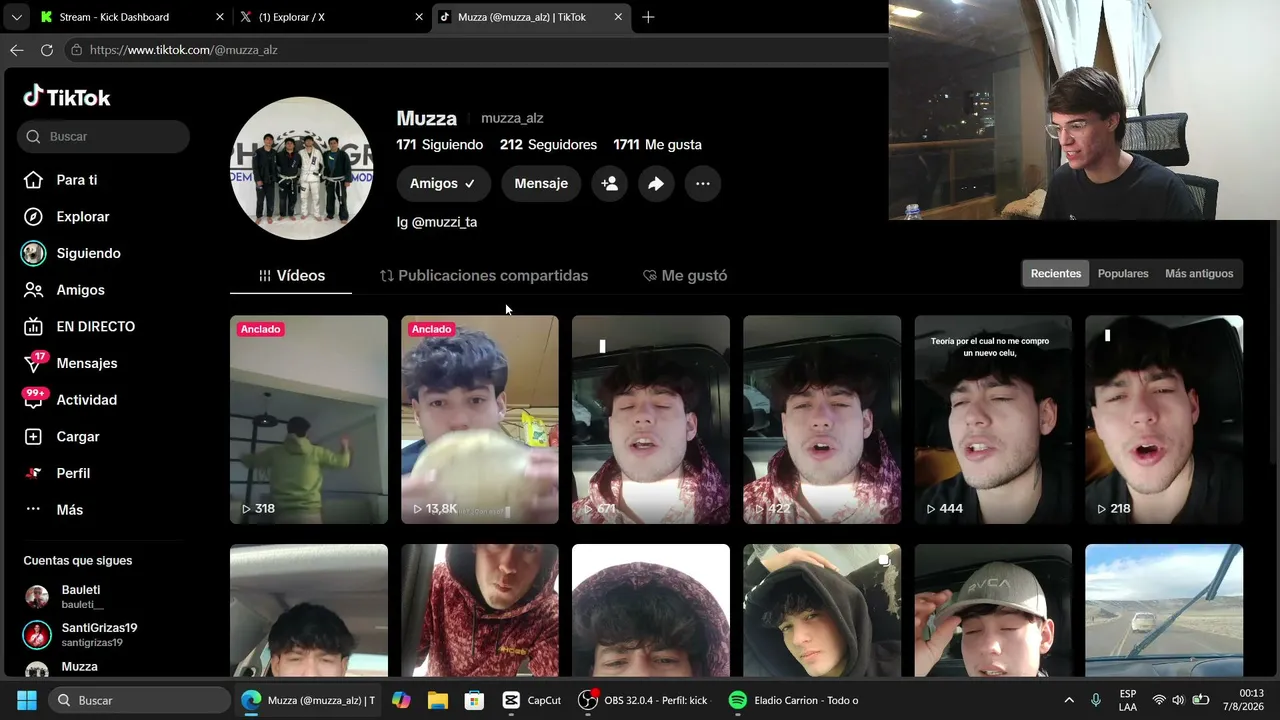1280x720 pixels.
Task: Open the Windows Start menu
Action: click(27, 700)
